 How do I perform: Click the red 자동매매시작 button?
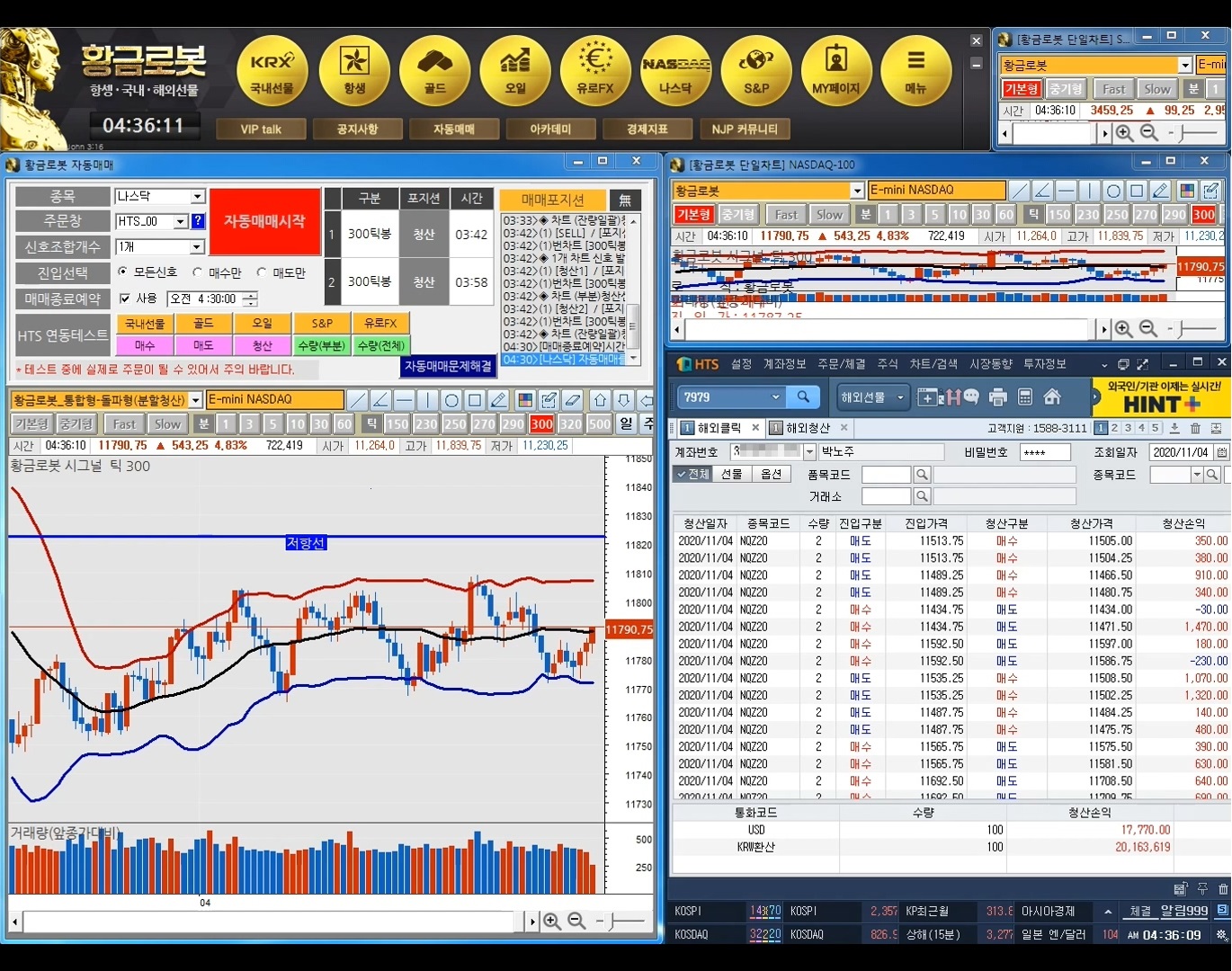pyautogui.click(x=264, y=221)
